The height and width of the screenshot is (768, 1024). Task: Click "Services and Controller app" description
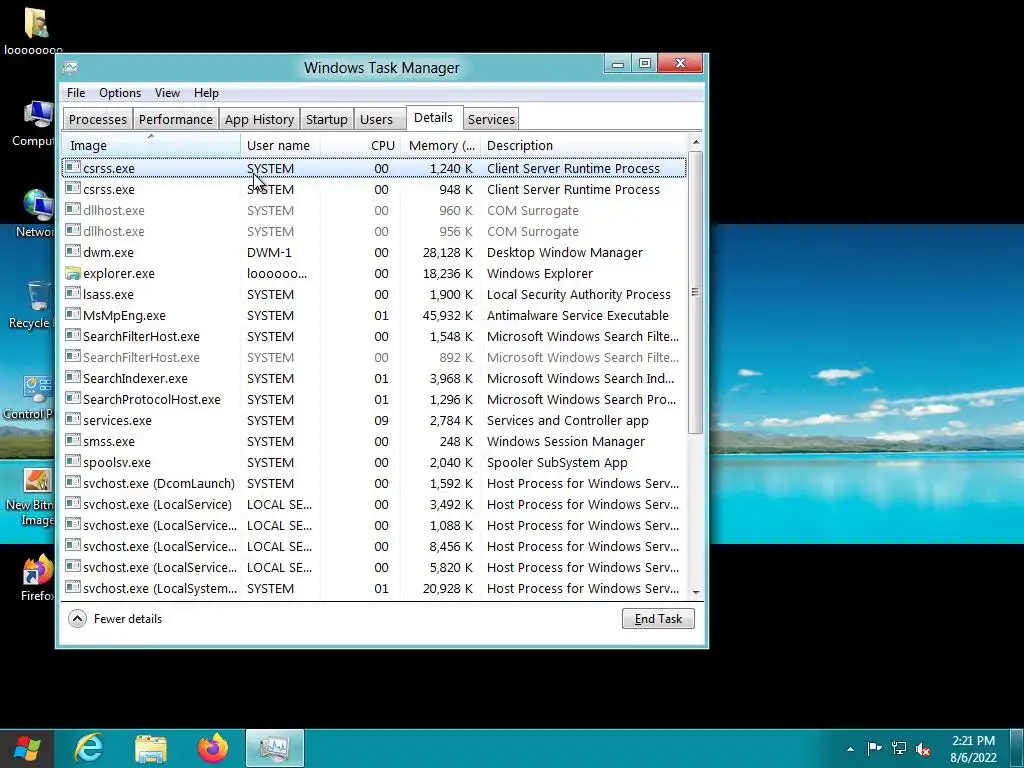click(x=568, y=421)
